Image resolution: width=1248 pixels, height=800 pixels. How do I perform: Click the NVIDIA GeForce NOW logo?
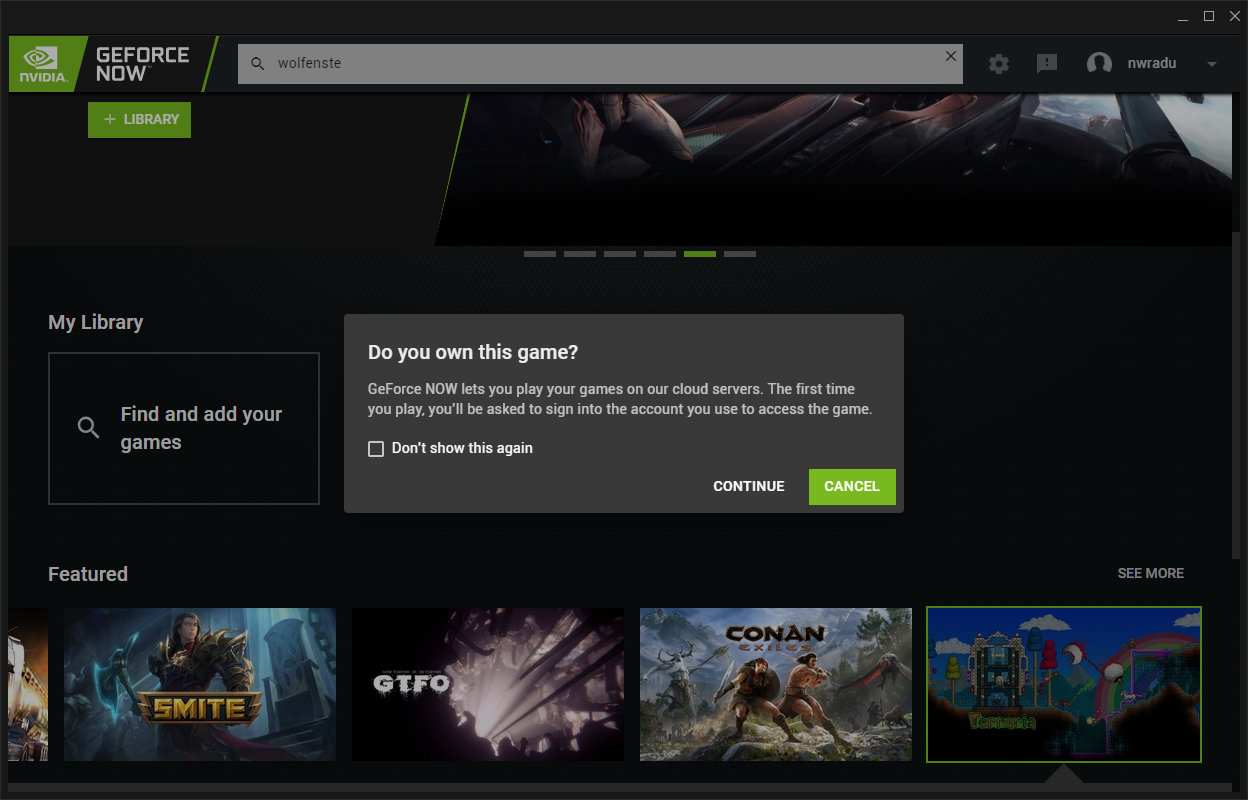[112, 64]
